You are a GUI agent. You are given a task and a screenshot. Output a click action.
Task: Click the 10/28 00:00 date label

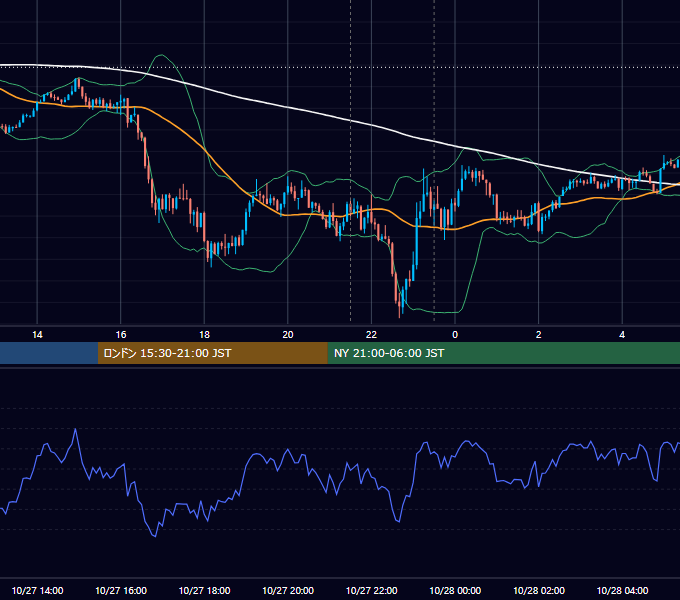(x=455, y=590)
